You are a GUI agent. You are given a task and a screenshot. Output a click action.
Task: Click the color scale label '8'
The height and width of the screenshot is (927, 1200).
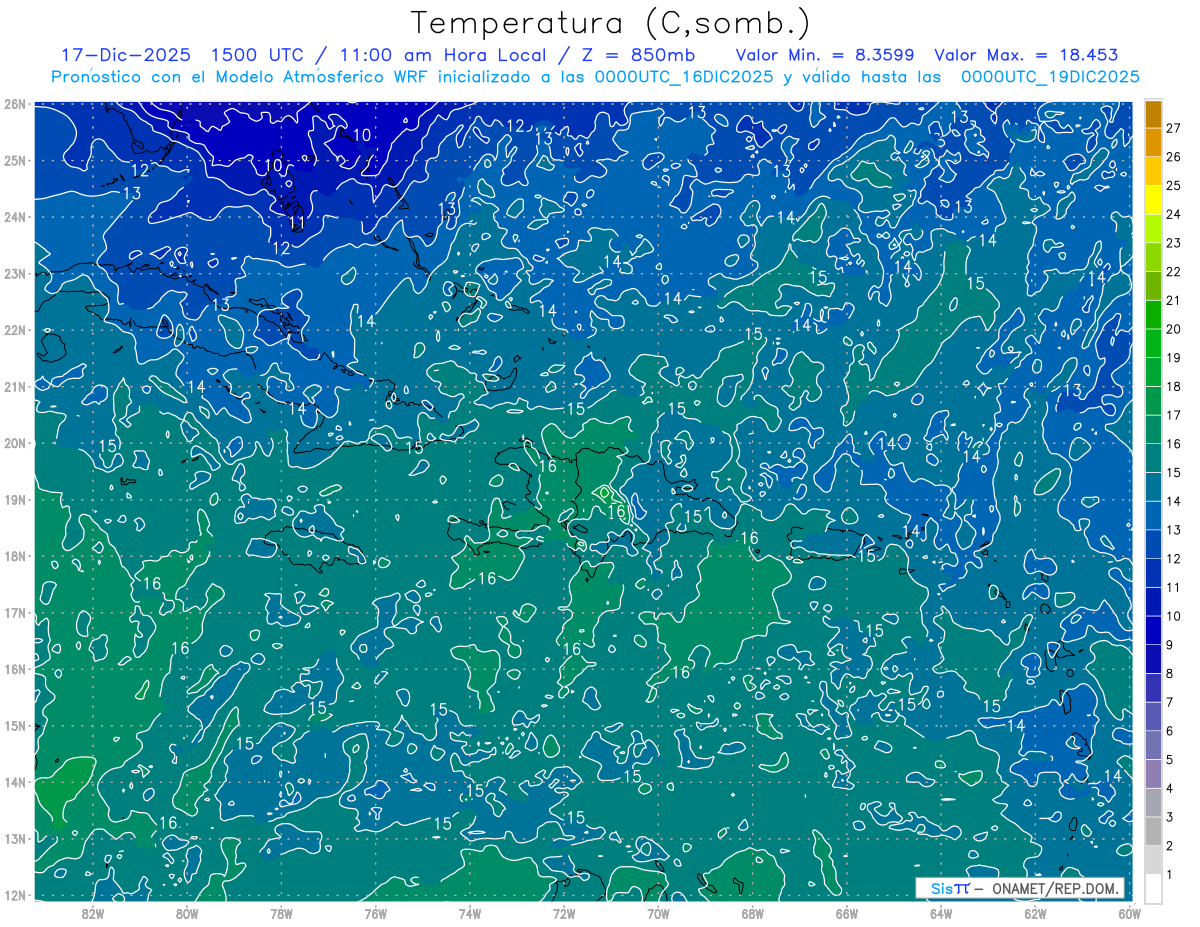pyautogui.click(x=1170, y=674)
